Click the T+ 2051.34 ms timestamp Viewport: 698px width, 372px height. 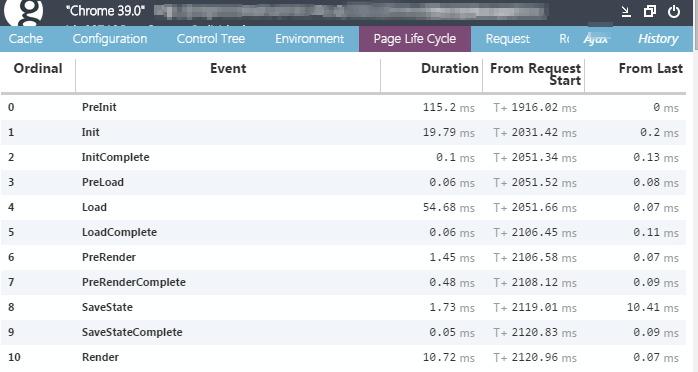click(x=535, y=157)
